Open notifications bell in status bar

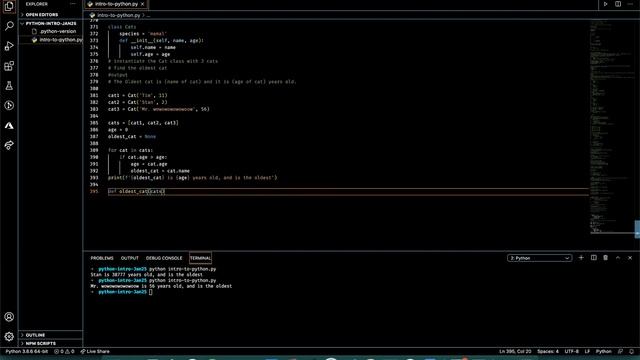click(631, 351)
